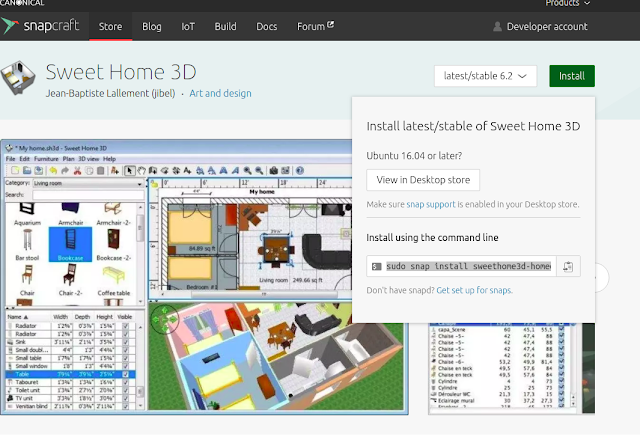Viewport: 640px width, 446px height.
Task: Click New home icon in embedded toolbar
Action: pos(15,171)
